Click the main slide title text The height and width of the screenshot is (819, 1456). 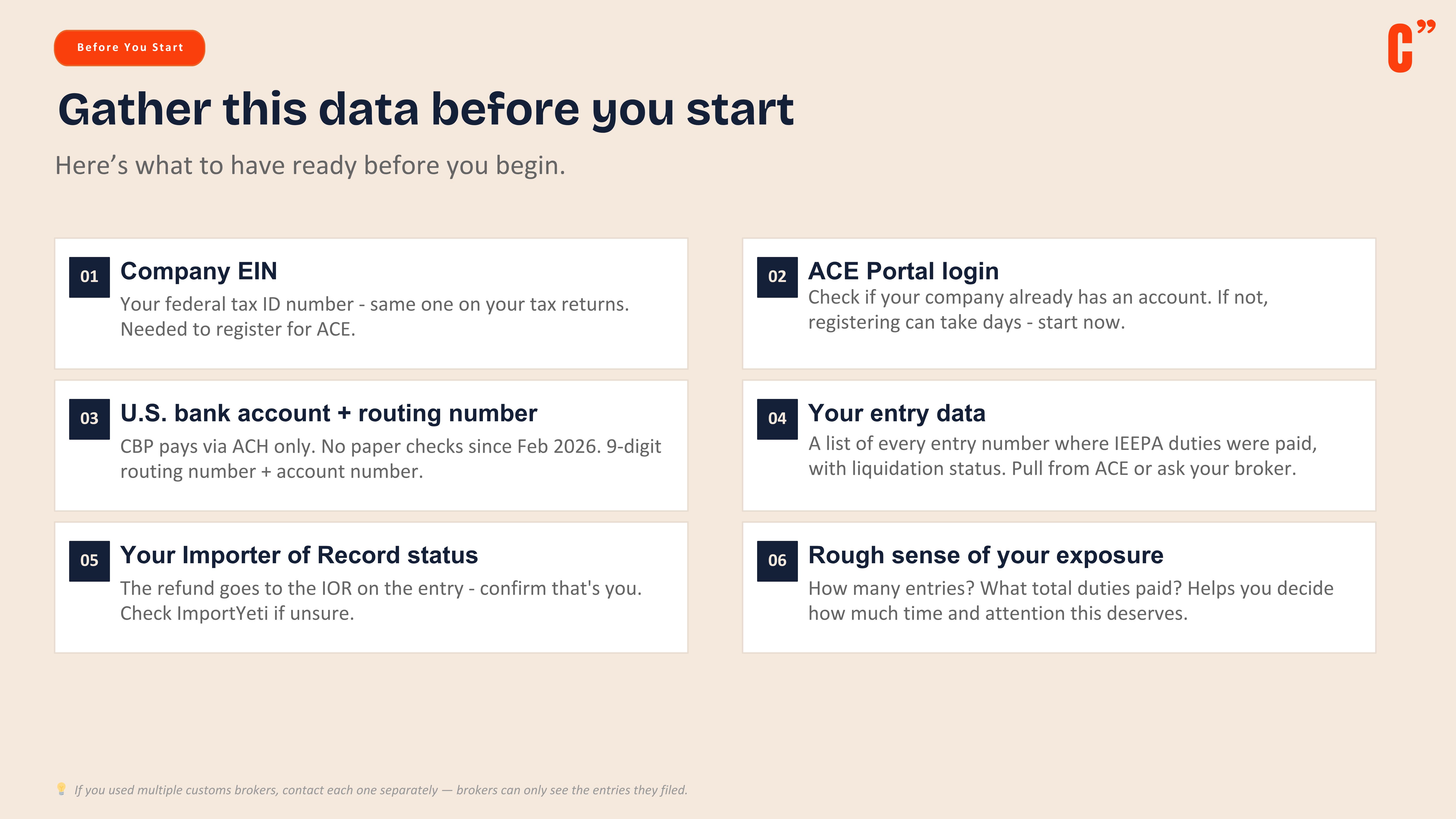(426, 110)
